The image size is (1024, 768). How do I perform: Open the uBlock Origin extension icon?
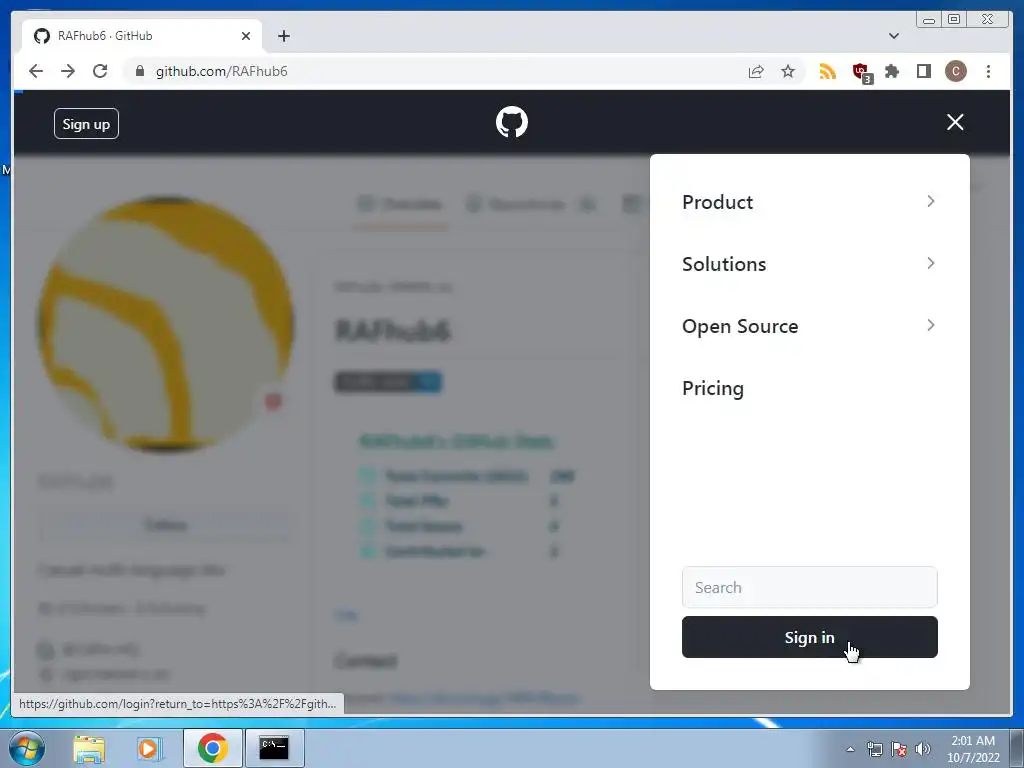[x=862, y=72]
